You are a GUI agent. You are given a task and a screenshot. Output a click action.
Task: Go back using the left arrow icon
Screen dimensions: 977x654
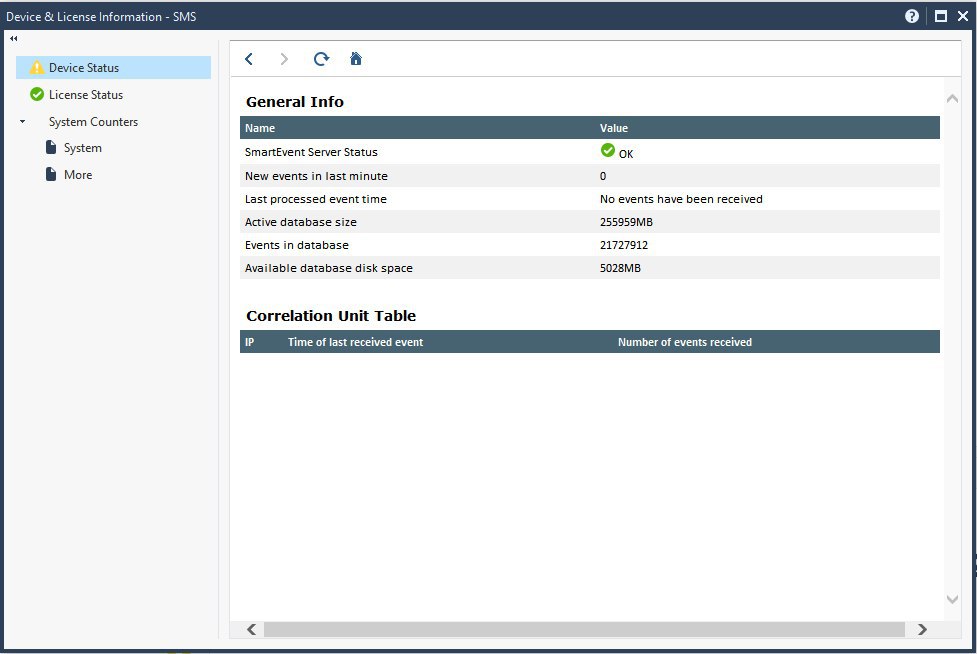249,59
